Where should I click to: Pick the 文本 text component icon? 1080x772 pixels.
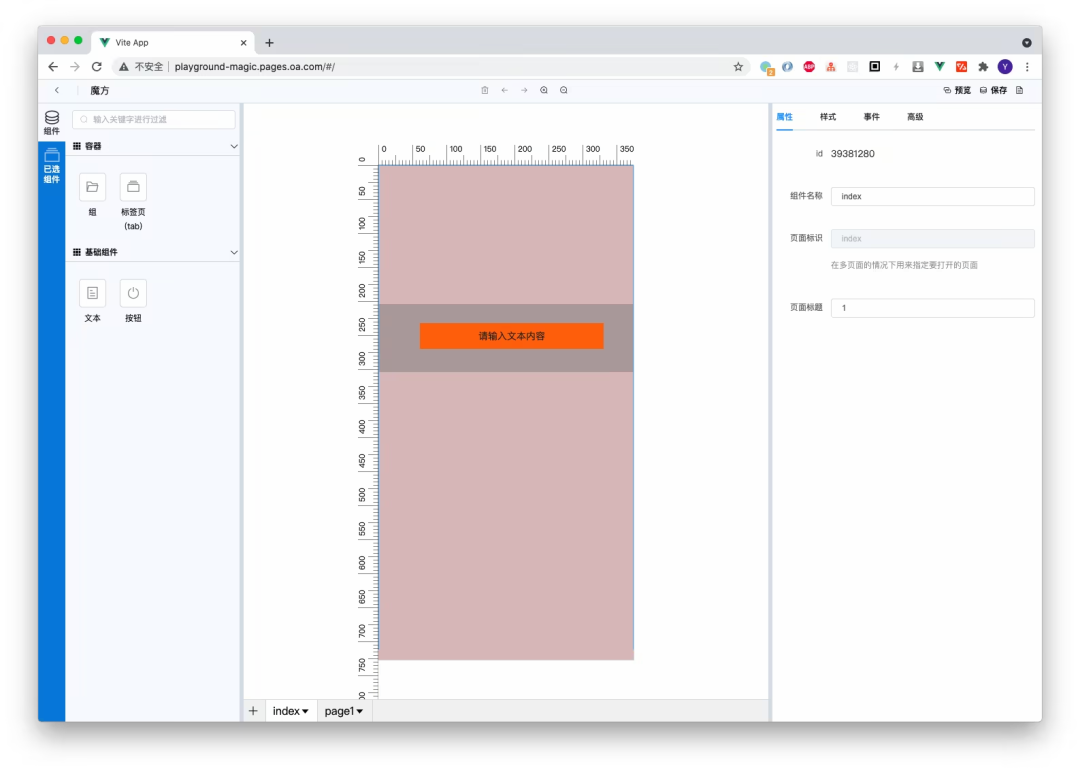[x=92, y=293]
